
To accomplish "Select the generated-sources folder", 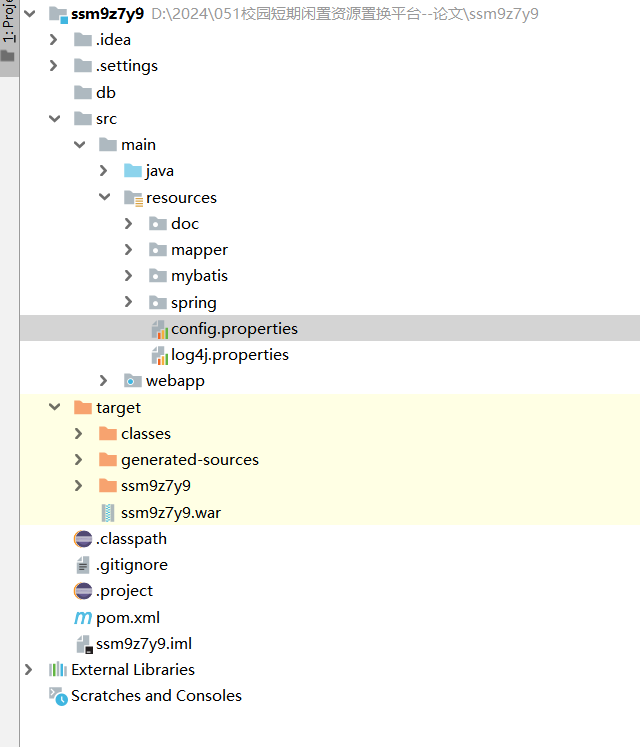I will [189, 460].
